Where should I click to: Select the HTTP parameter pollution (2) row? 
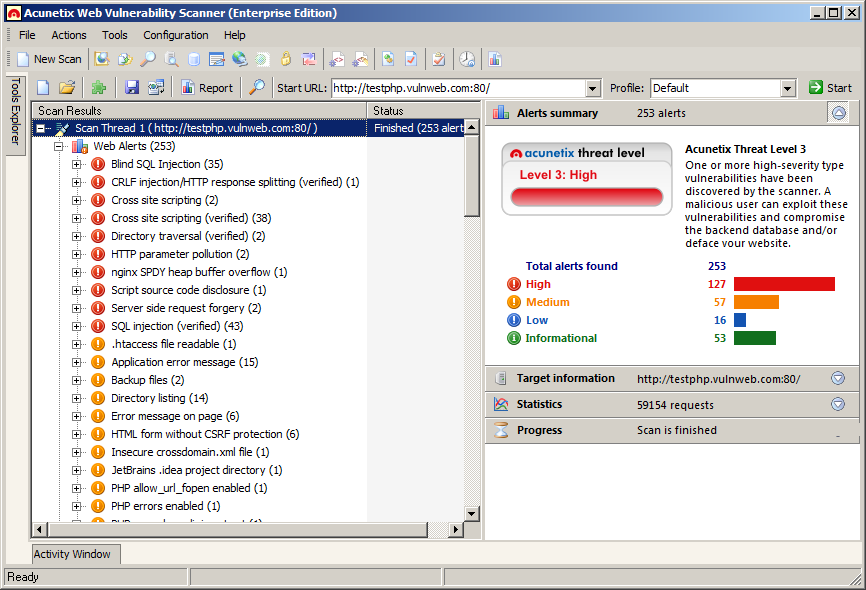180,254
